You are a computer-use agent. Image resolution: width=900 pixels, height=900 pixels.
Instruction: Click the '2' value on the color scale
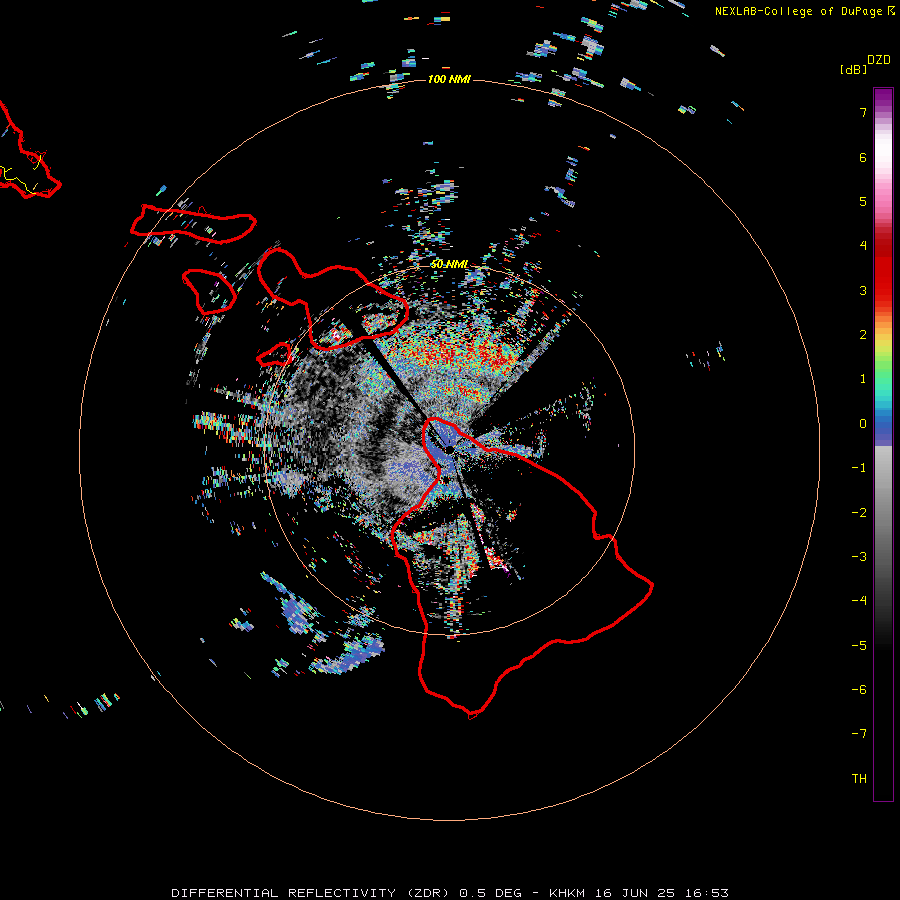tap(863, 335)
